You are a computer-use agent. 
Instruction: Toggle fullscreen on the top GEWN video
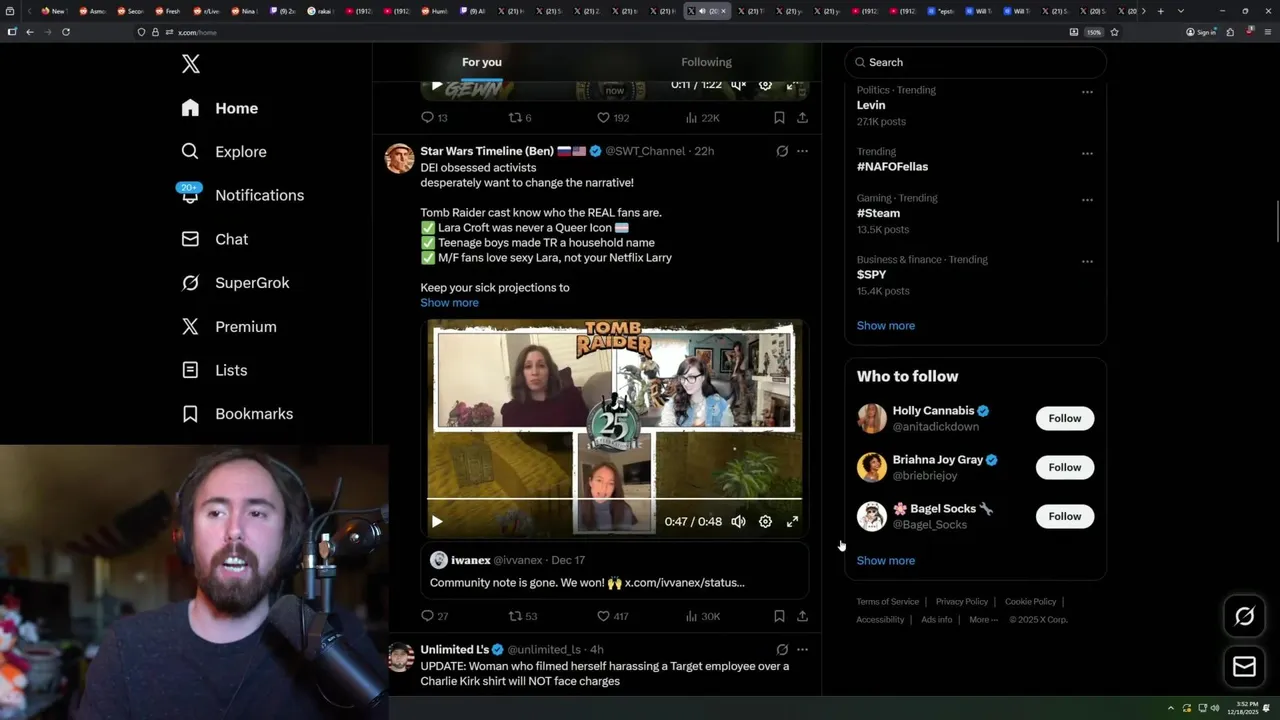point(792,85)
